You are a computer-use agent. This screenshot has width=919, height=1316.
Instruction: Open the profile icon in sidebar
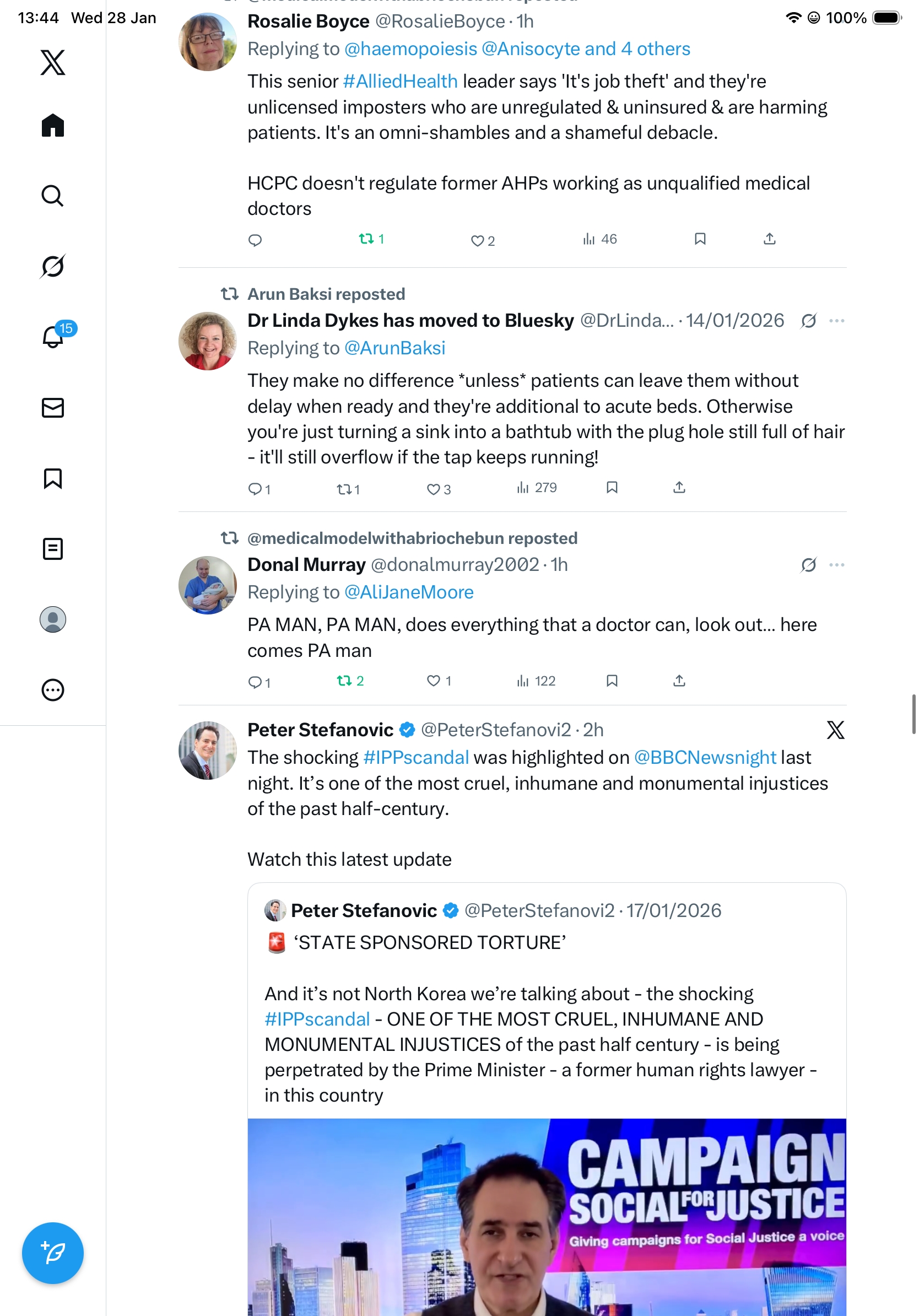click(x=53, y=619)
